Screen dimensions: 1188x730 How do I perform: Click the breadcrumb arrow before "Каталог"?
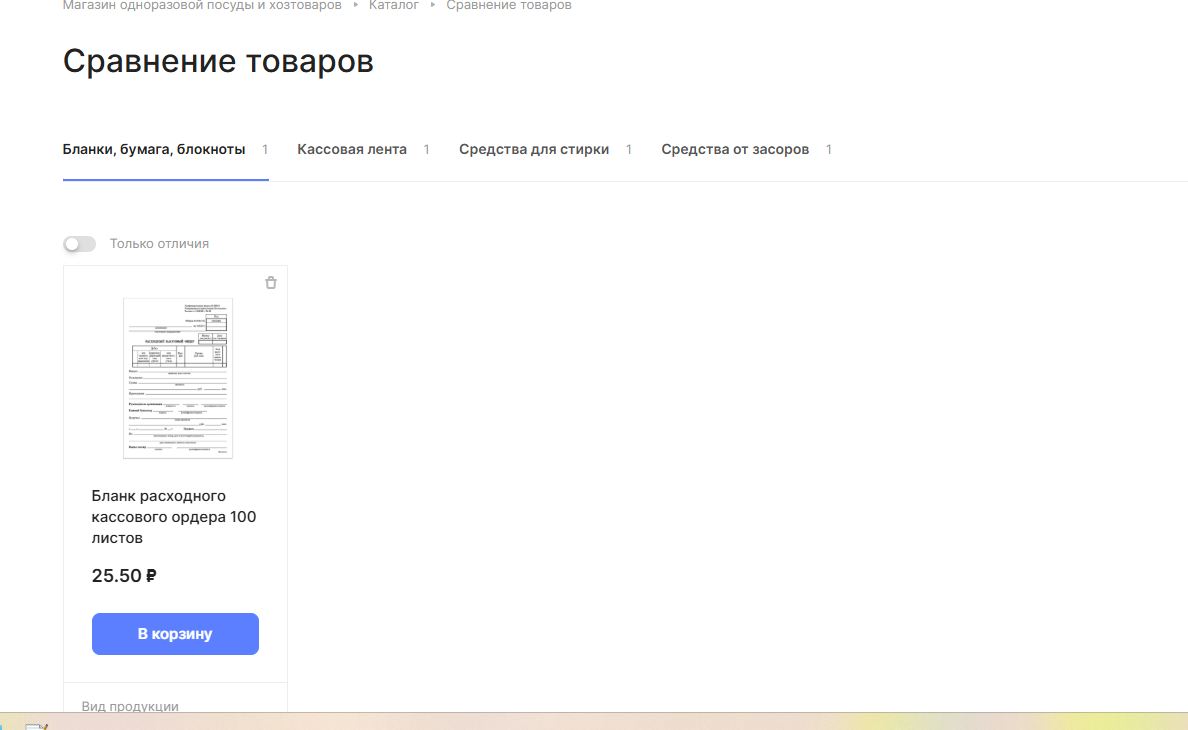pyautogui.click(x=355, y=6)
